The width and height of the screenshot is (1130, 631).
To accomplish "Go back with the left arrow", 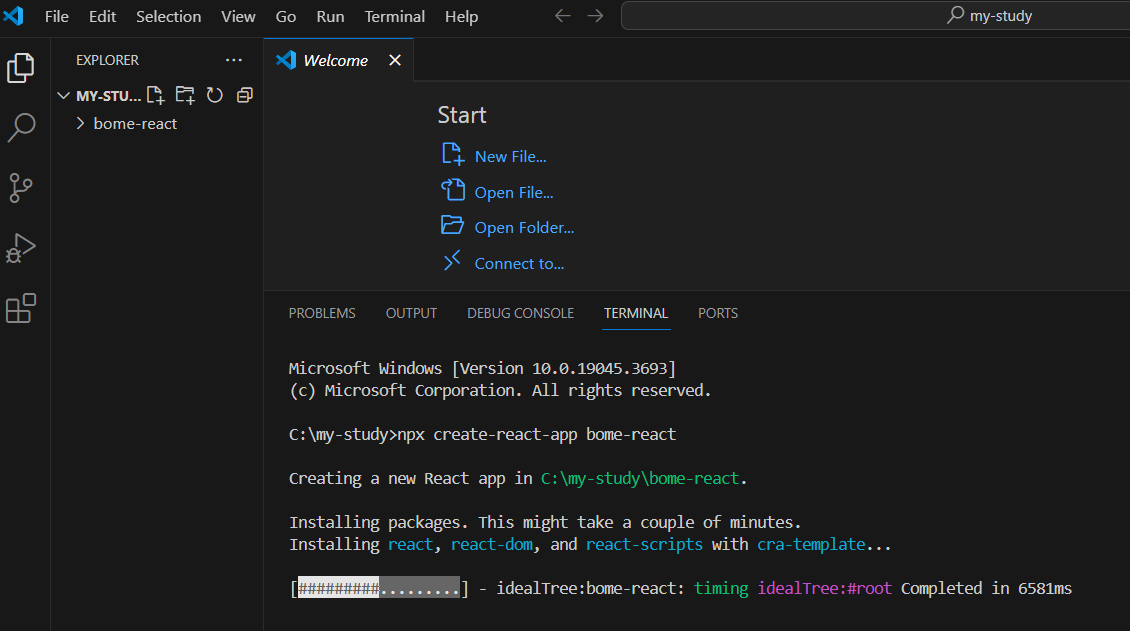I will pyautogui.click(x=563, y=16).
